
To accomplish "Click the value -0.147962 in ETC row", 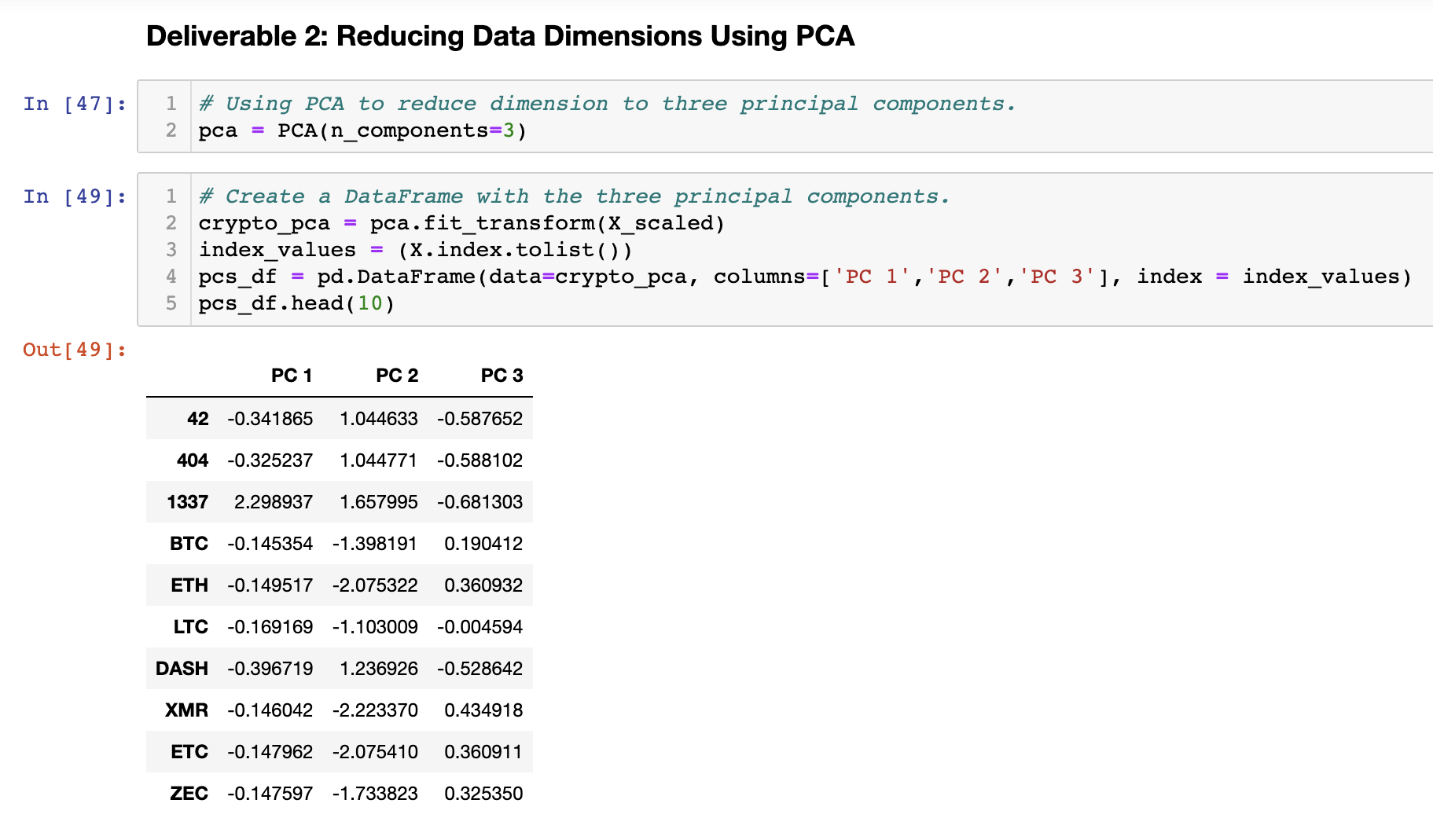I will tap(270, 752).
